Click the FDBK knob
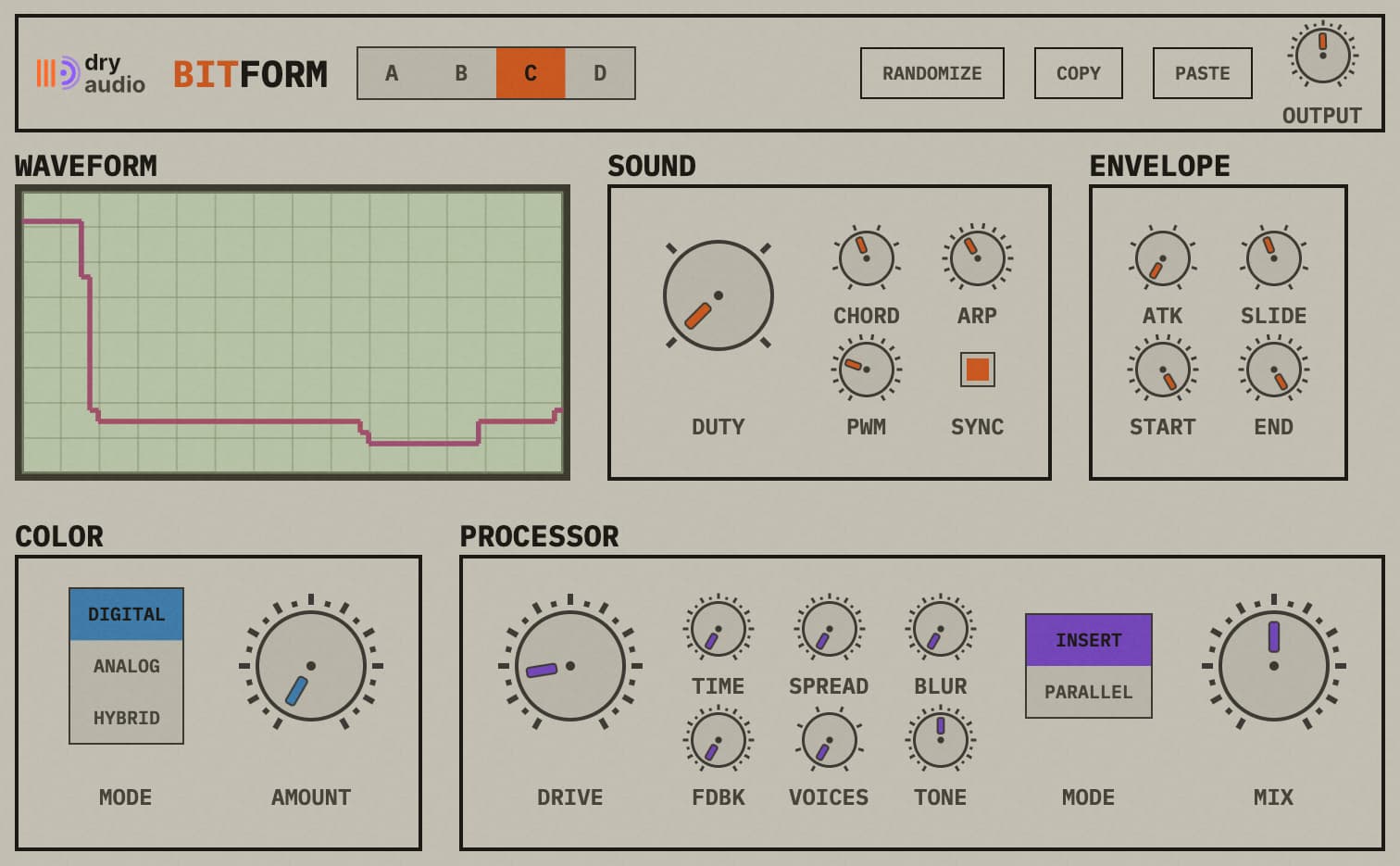Screen dimensions: 1400x866 tap(719, 740)
